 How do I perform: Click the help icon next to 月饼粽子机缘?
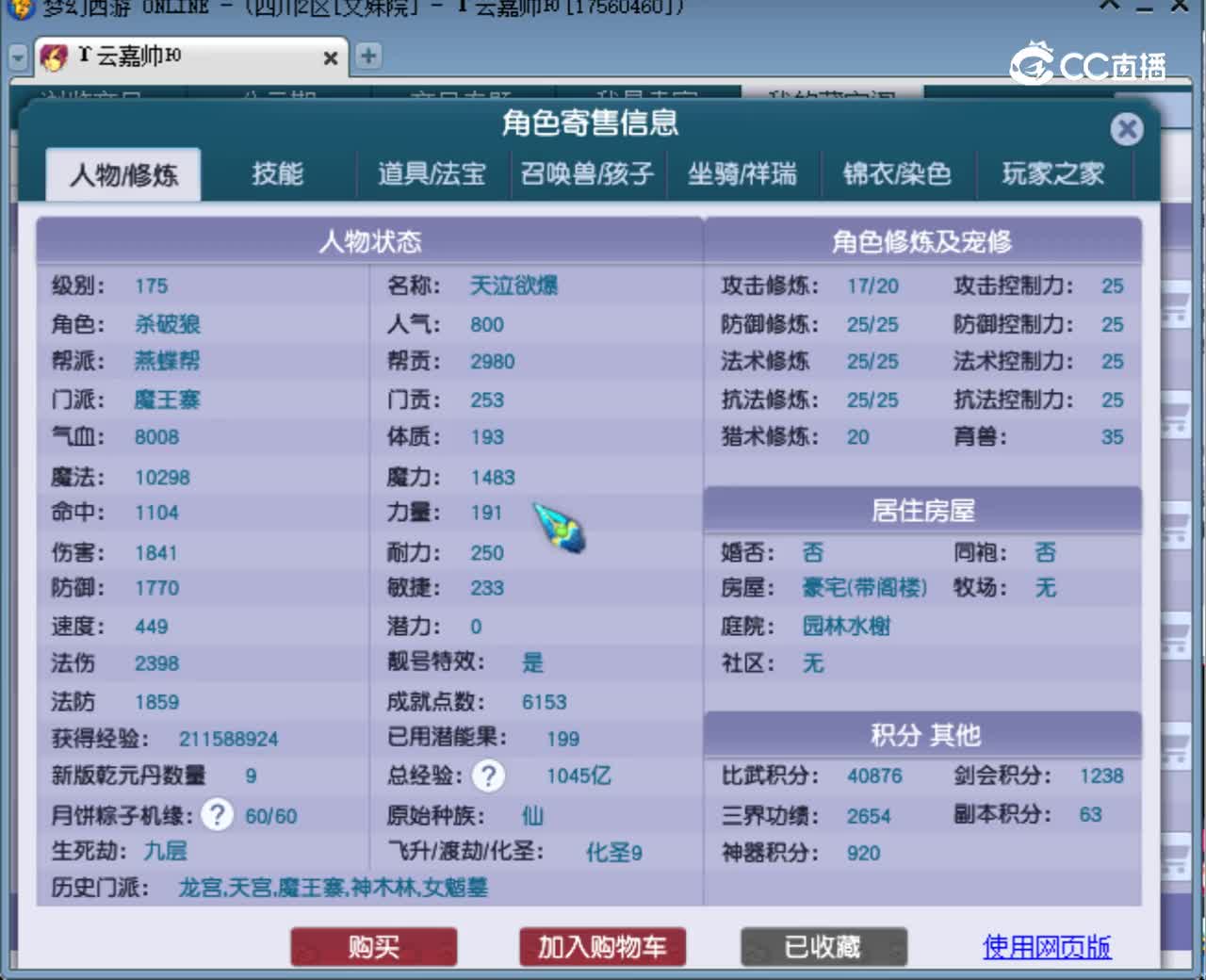(x=218, y=814)
